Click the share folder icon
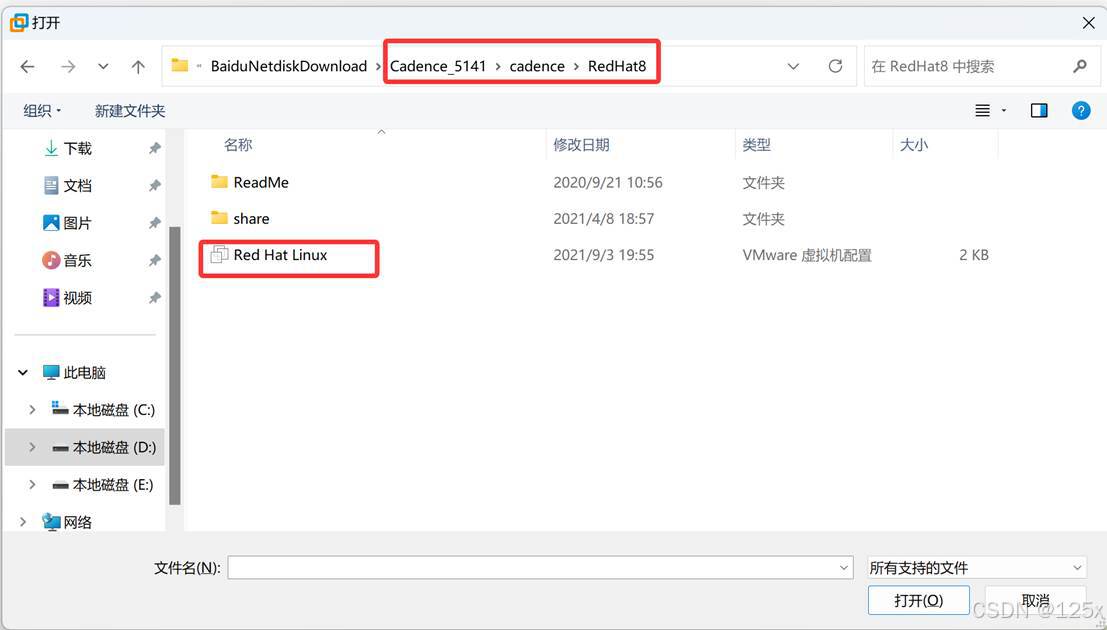 pos(220,218)
